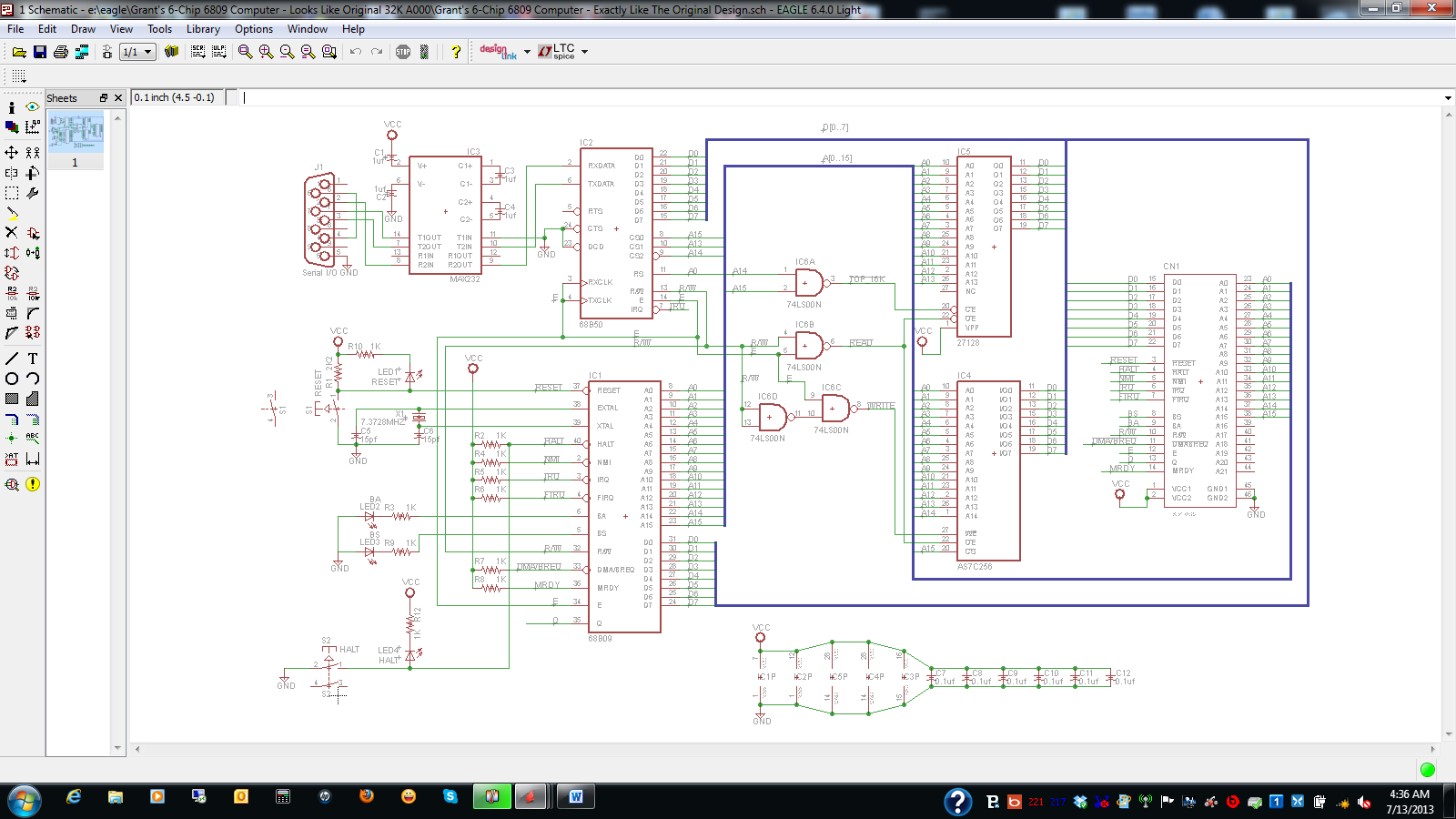This screenshot has width=1456, height=819.
Task: Open the command line history dropdown
Action: 1447,98
